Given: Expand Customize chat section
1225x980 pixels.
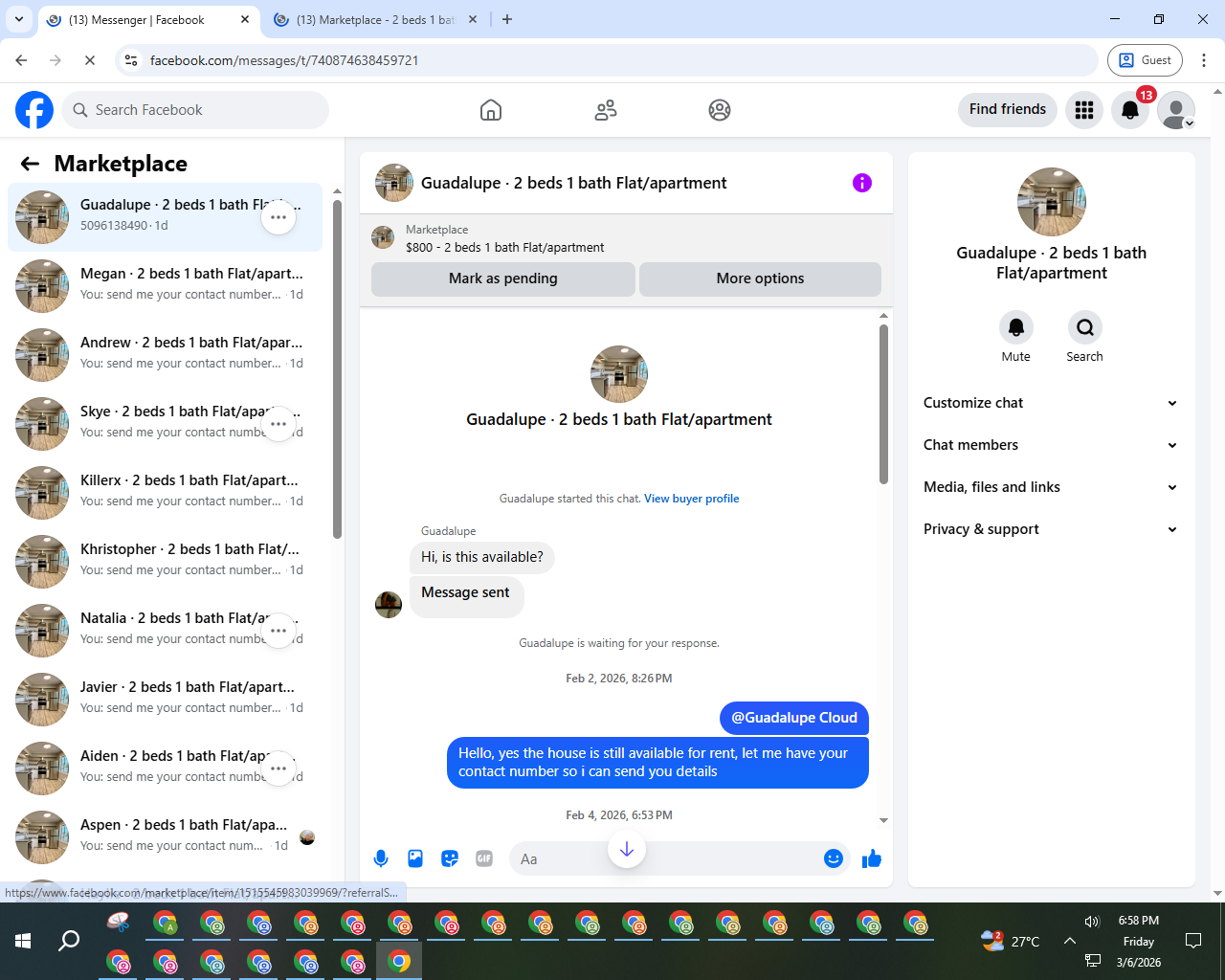Looking at the screenshot, I should (1051, 403).
